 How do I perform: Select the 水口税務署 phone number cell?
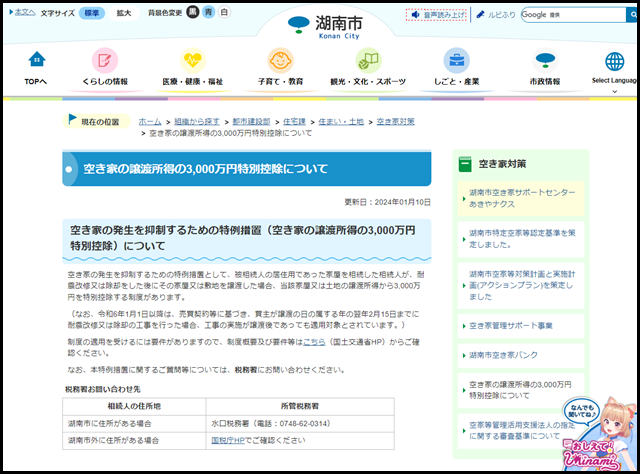click(x=300, y=424)
